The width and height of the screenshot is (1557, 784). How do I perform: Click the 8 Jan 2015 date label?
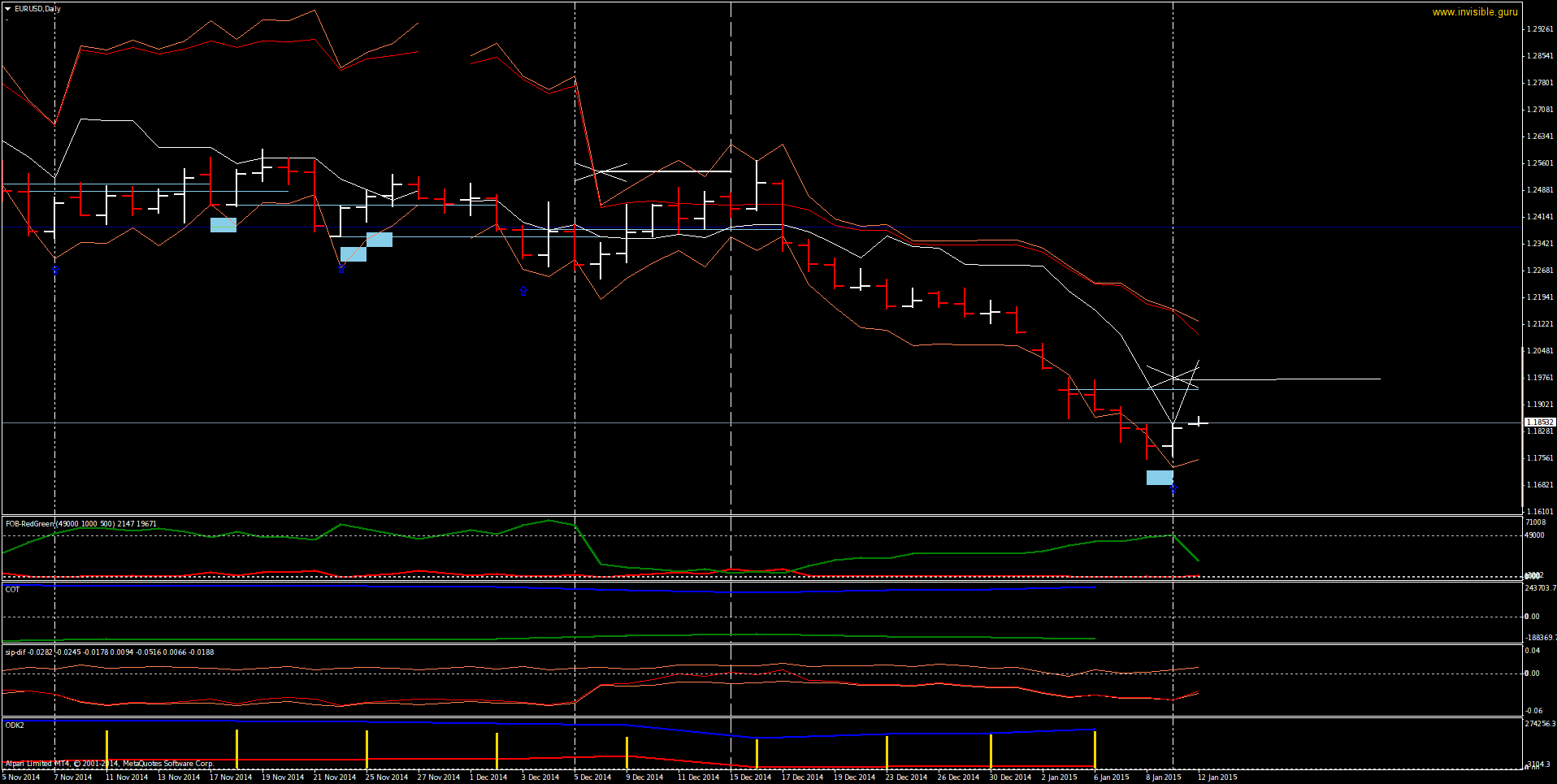click(x=1164, y=778)
